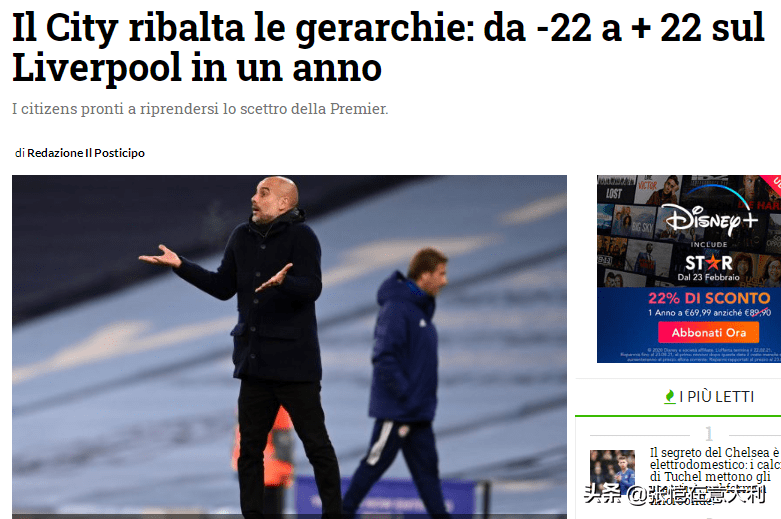Click the Love, Victor poster in the ad

657,189
